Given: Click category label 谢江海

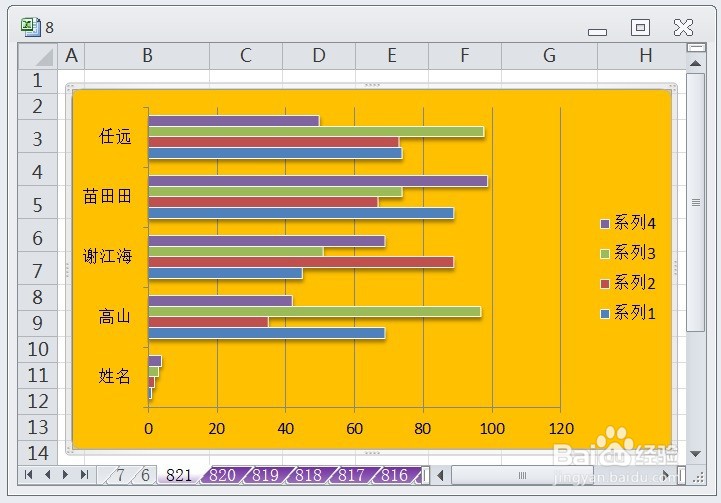Looking at the screenshot, I should 107,256.
